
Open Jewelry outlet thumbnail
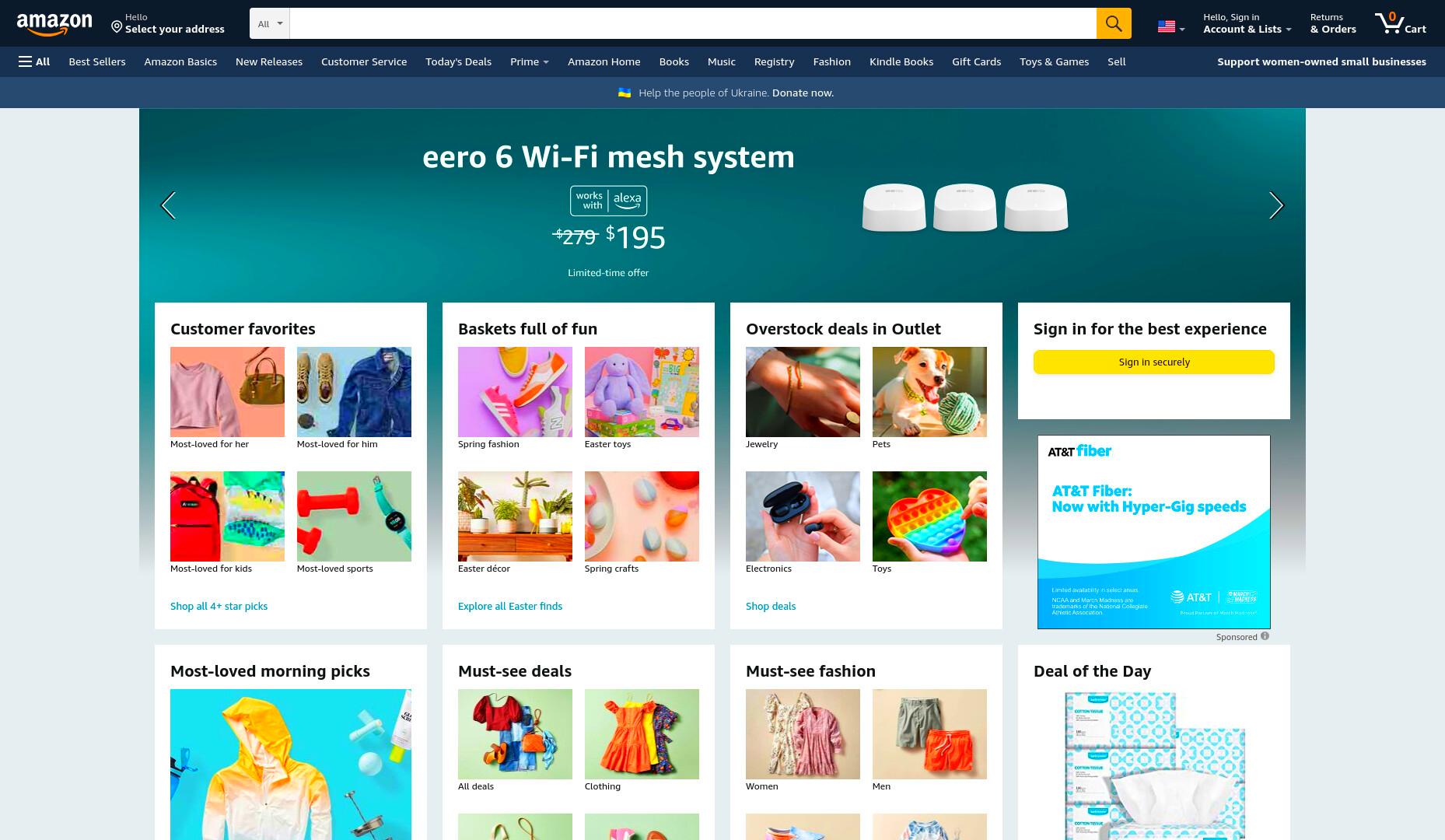click(803, 392)
